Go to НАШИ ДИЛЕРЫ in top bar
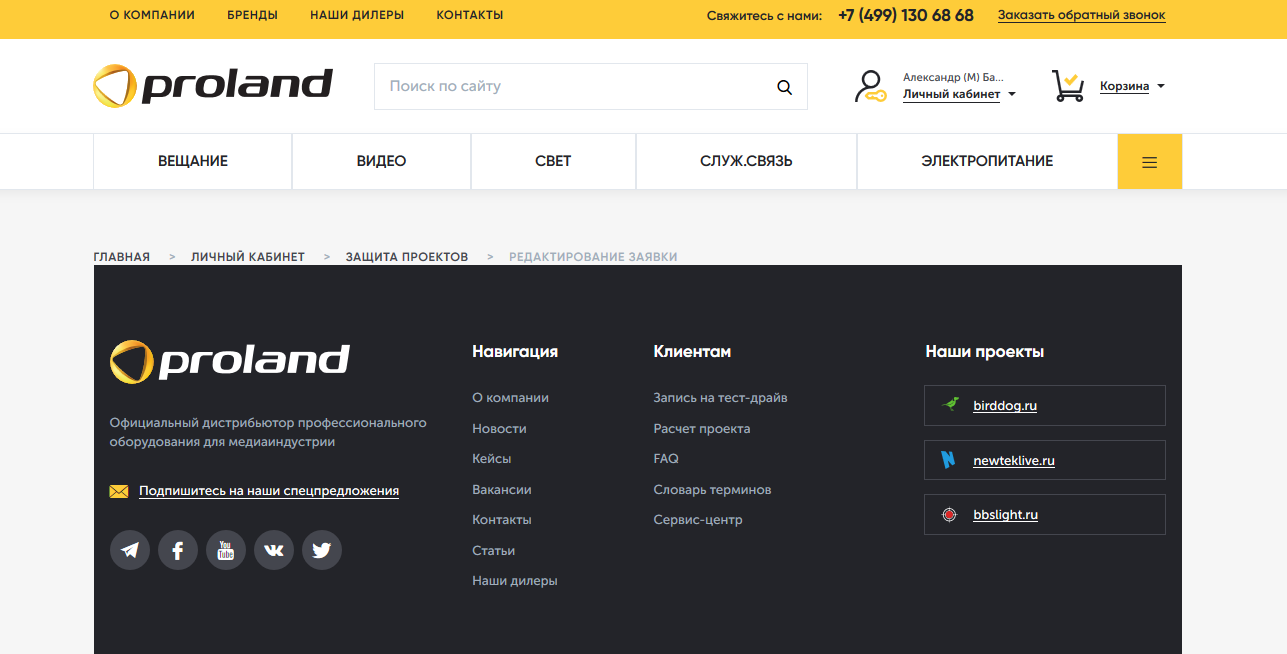Screen dimensions: 1287x654 pos(357,16)
